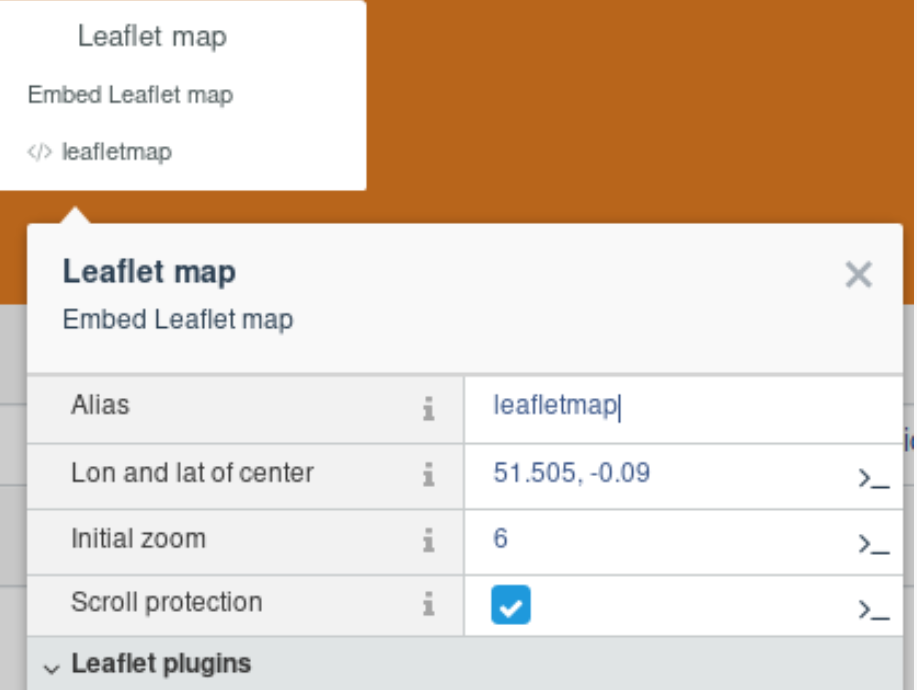Click info icon next to Alias
Image resolution: width=918 pixels, height=690 pixels.
pos(429,408)
